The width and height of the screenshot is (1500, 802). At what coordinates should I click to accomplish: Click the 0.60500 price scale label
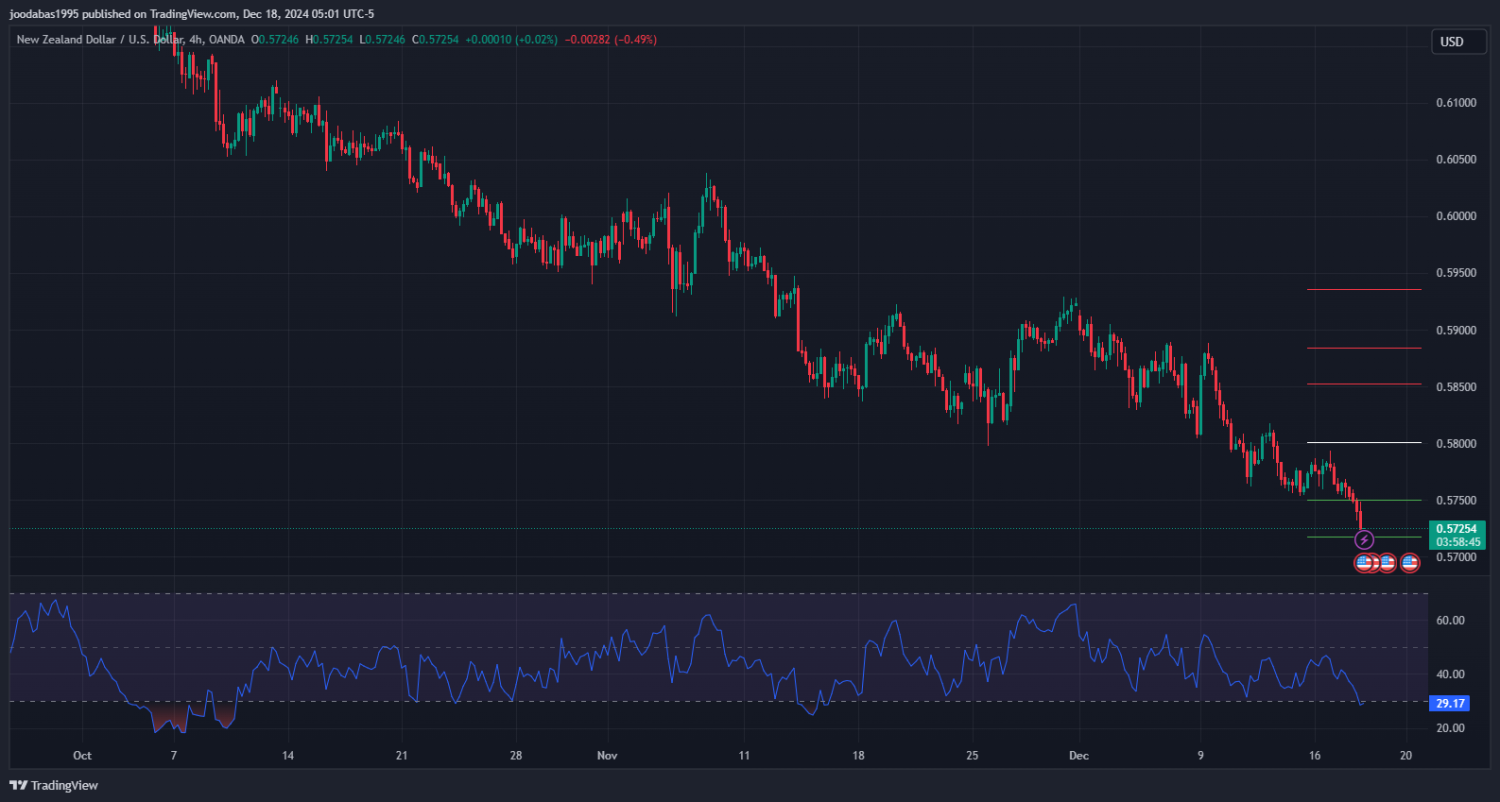coord(1456,160)
